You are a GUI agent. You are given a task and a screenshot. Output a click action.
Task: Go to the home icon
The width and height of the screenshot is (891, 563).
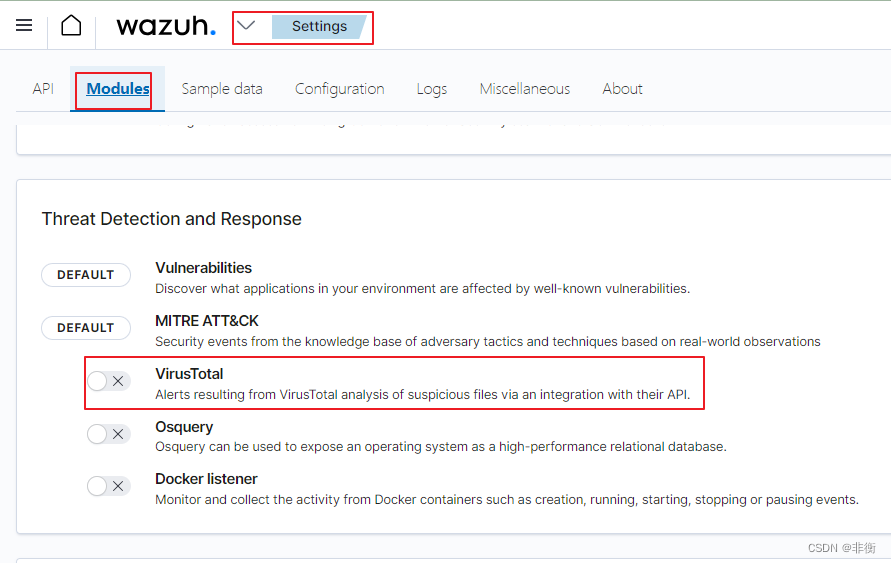pos(72,25)
